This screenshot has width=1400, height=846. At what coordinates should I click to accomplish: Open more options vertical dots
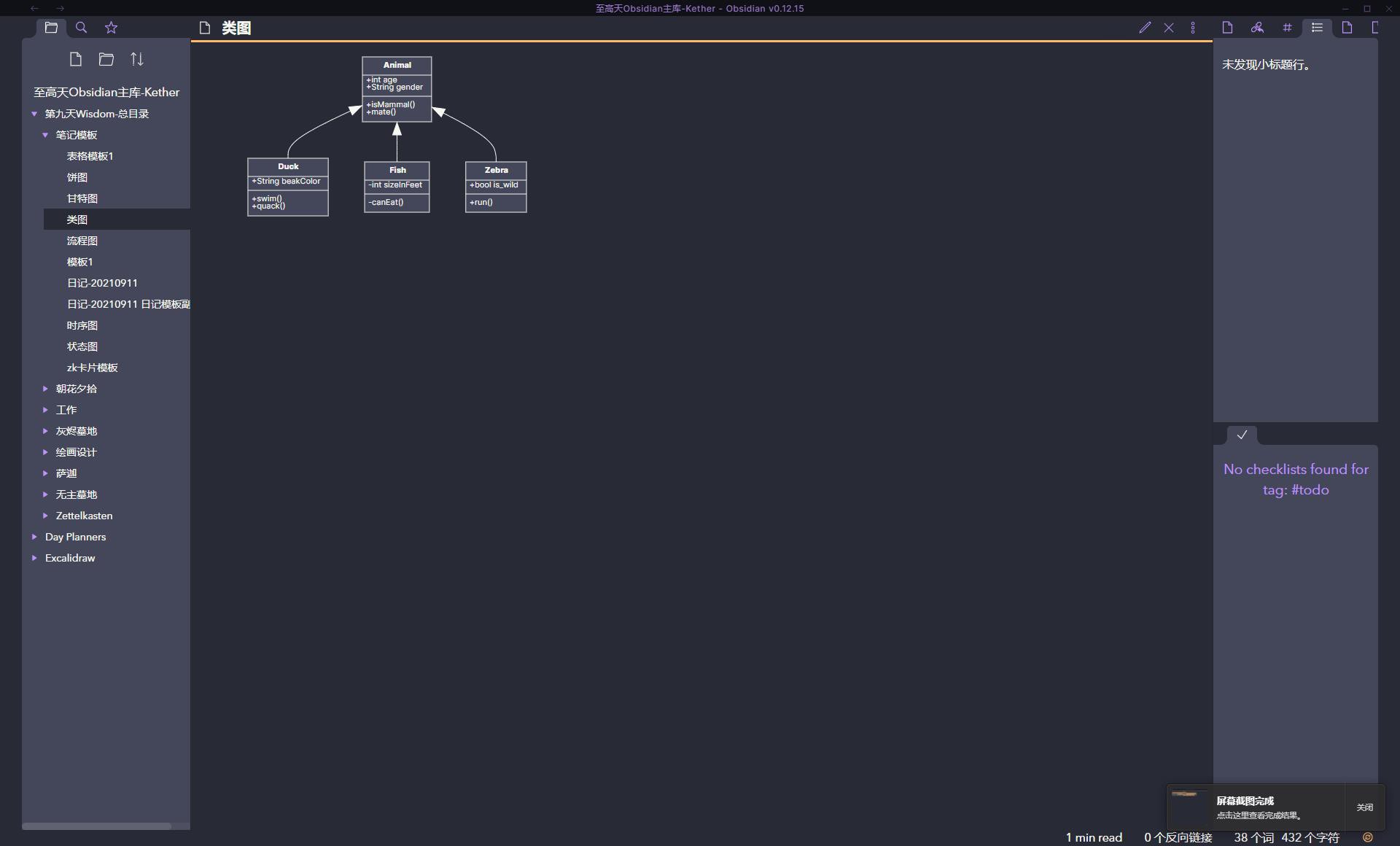pos(1193,28)
